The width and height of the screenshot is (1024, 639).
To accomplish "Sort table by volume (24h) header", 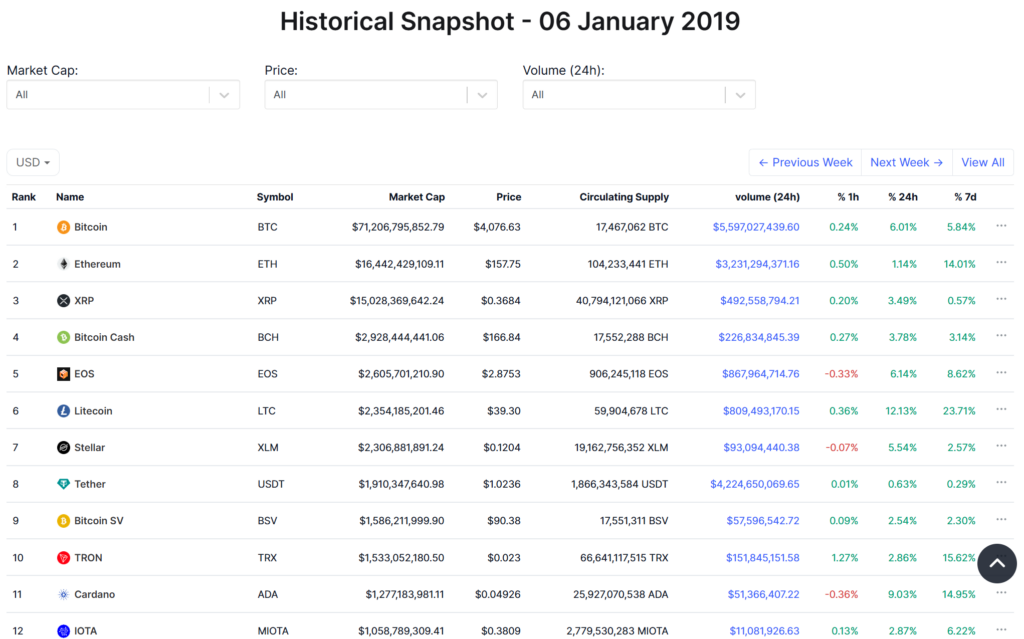I will 767,197.
